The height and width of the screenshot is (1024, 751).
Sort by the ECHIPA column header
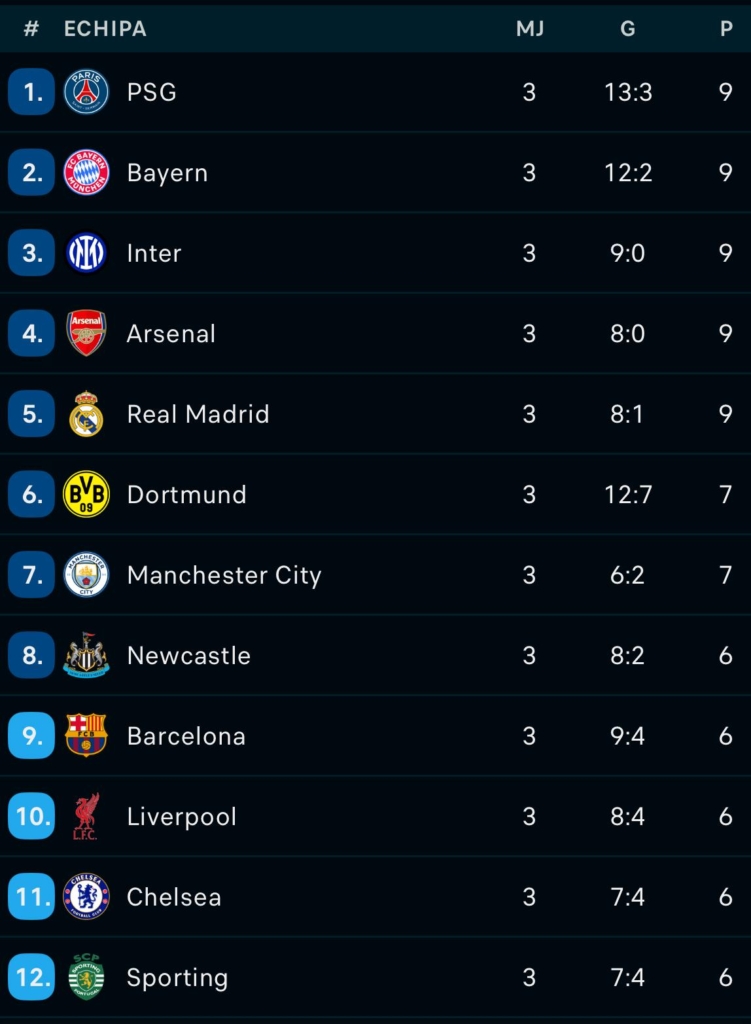pyautogui.click(x=105, y=29)
